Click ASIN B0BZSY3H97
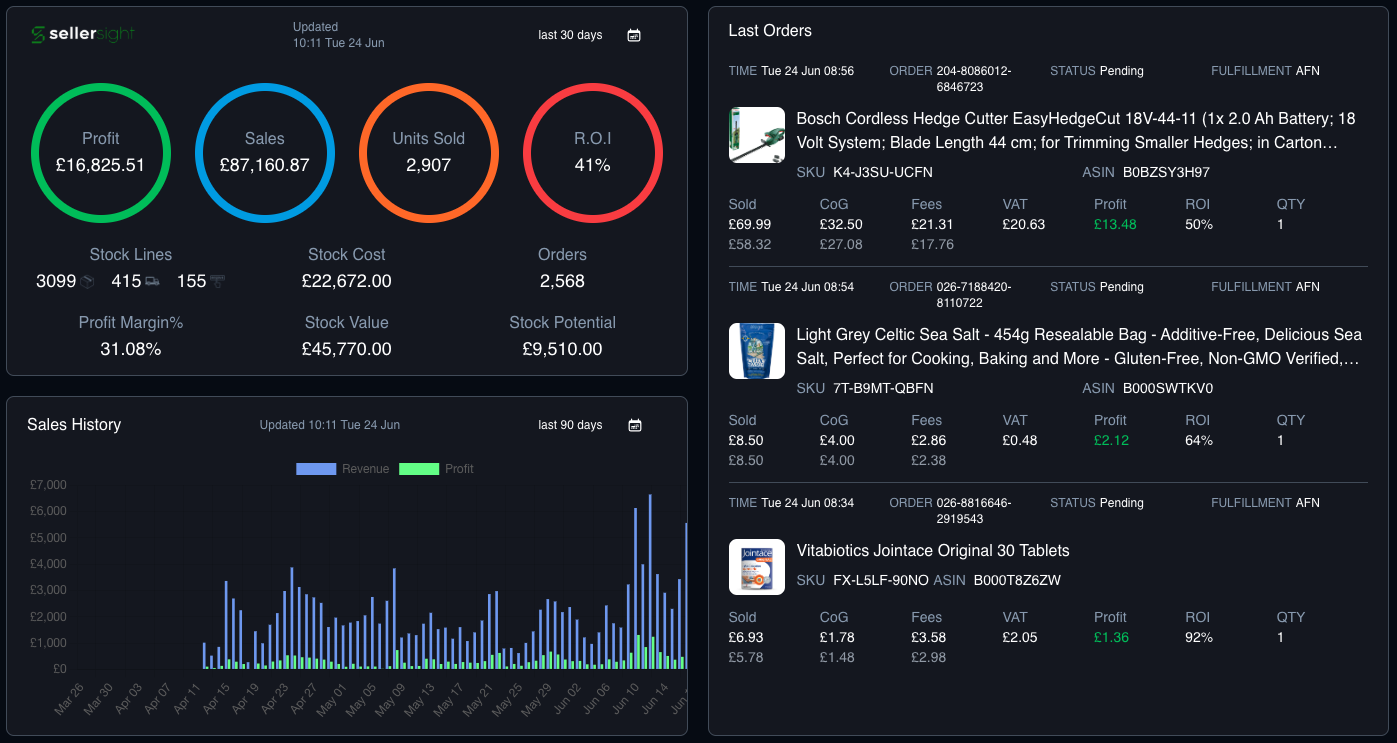This screenshot has width=1397, height=743. [1166, 173]
